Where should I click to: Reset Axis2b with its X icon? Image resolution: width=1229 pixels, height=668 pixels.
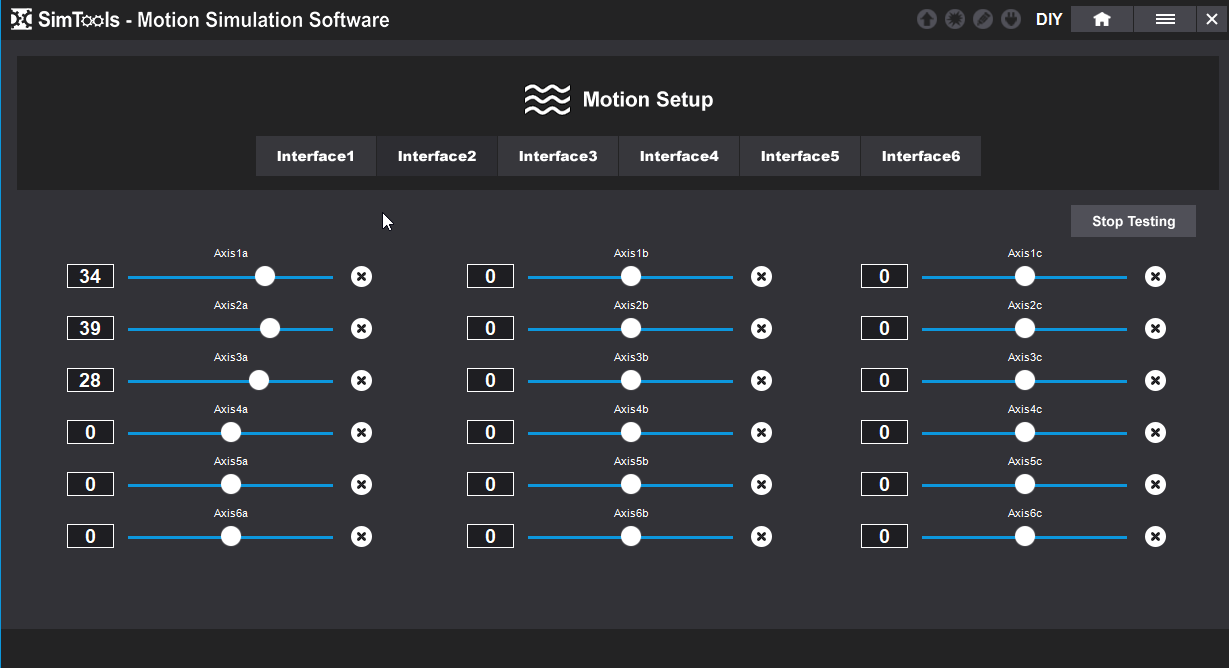(x=762, y=328)
